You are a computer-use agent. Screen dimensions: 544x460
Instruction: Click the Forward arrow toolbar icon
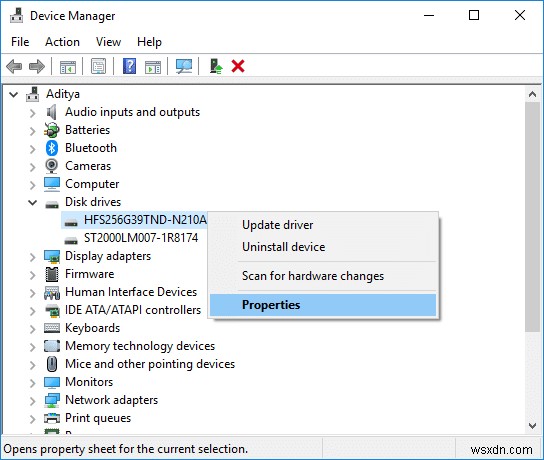tap(37, 66)
